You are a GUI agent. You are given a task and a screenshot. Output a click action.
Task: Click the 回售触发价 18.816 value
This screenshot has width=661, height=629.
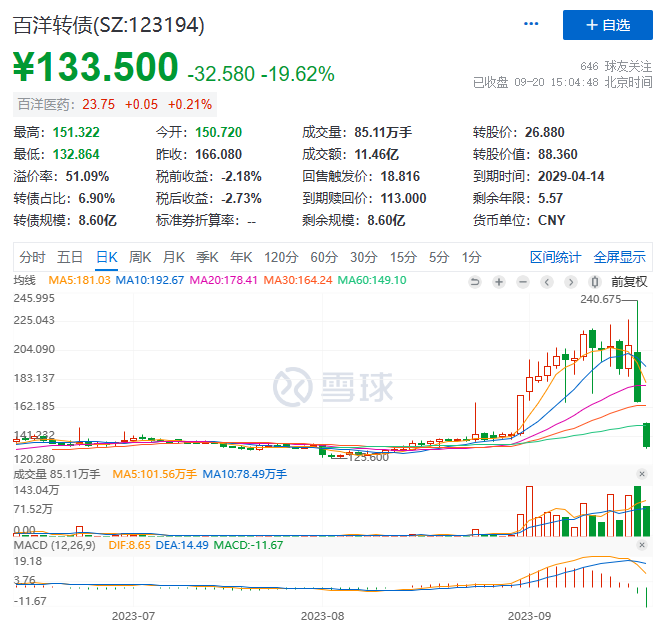click(400, 176)
